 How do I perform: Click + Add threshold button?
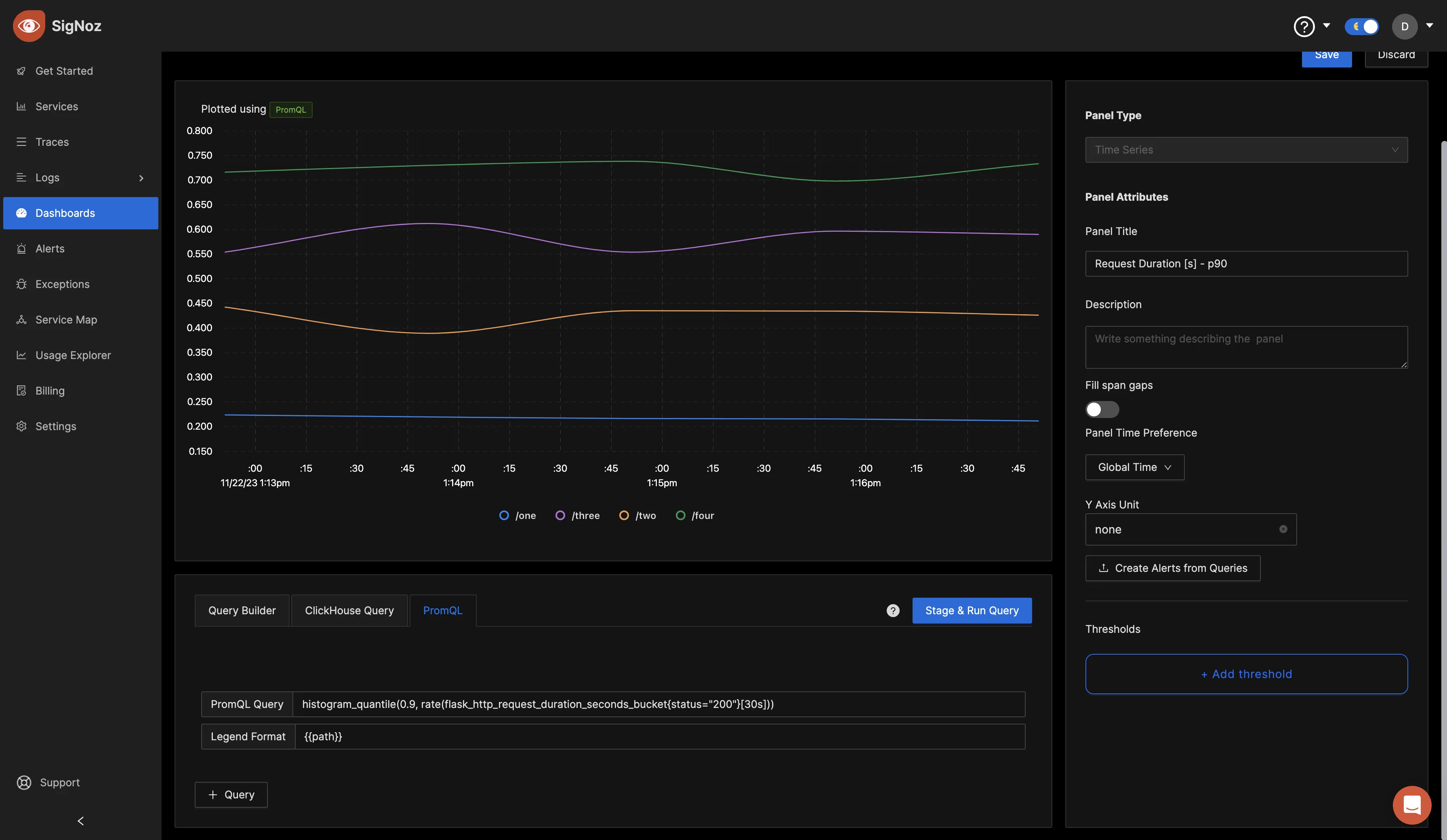pos(1246,674)
